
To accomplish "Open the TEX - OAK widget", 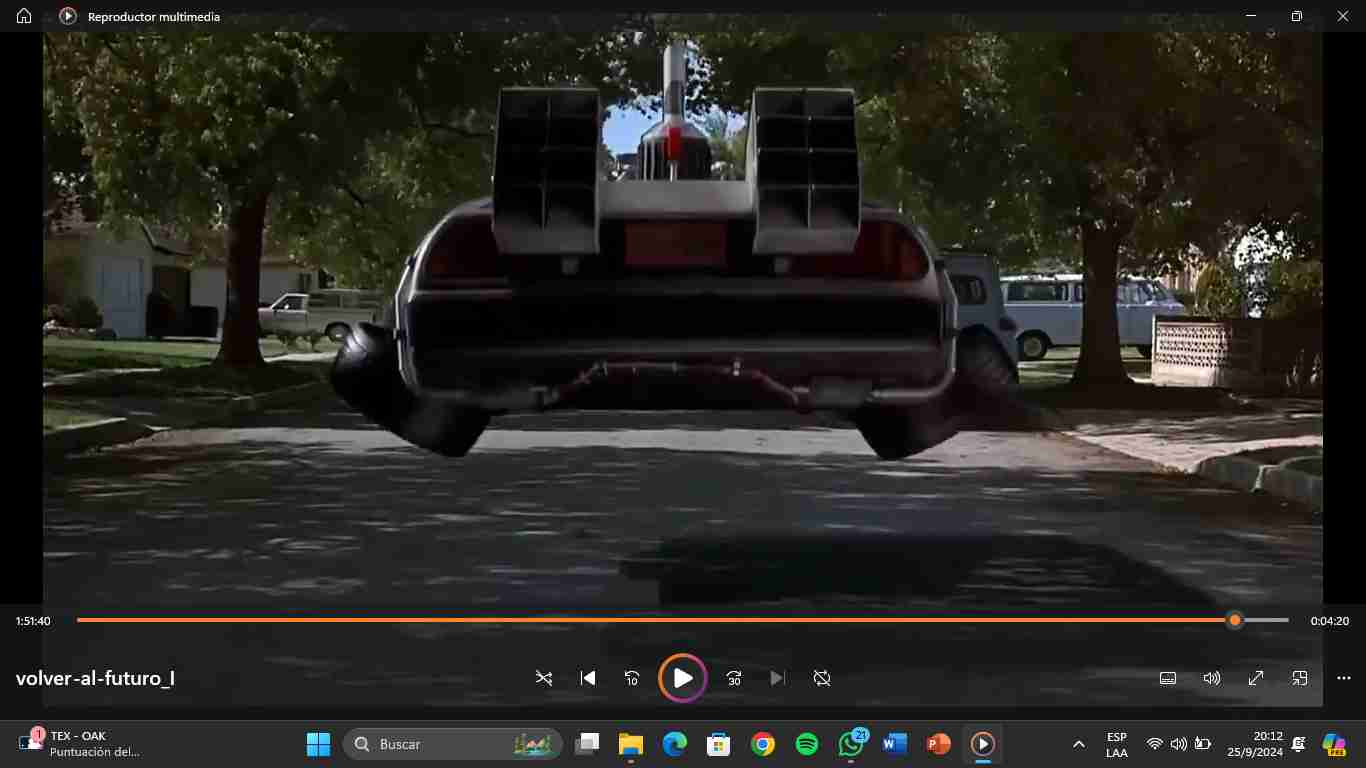I will click(x=80, y=744).
